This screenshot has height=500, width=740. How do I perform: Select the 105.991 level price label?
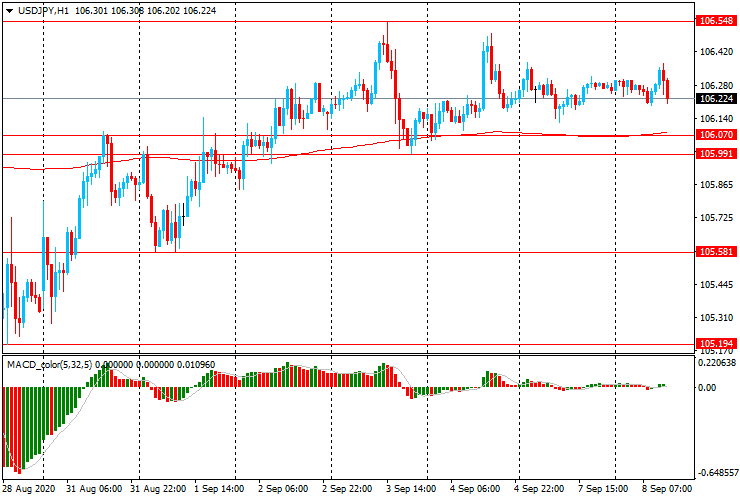[x=716, y=153]
